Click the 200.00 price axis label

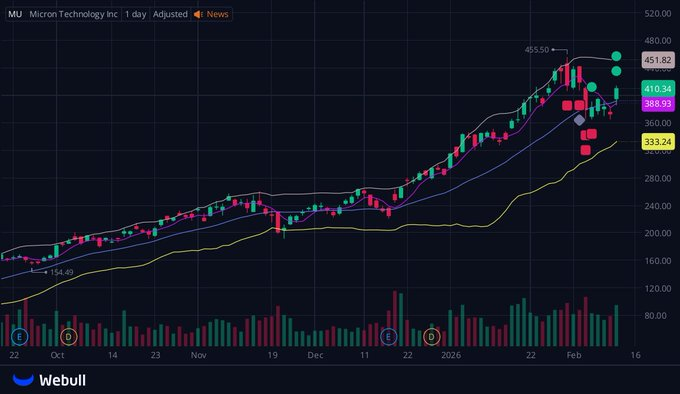tap(658, 233)
